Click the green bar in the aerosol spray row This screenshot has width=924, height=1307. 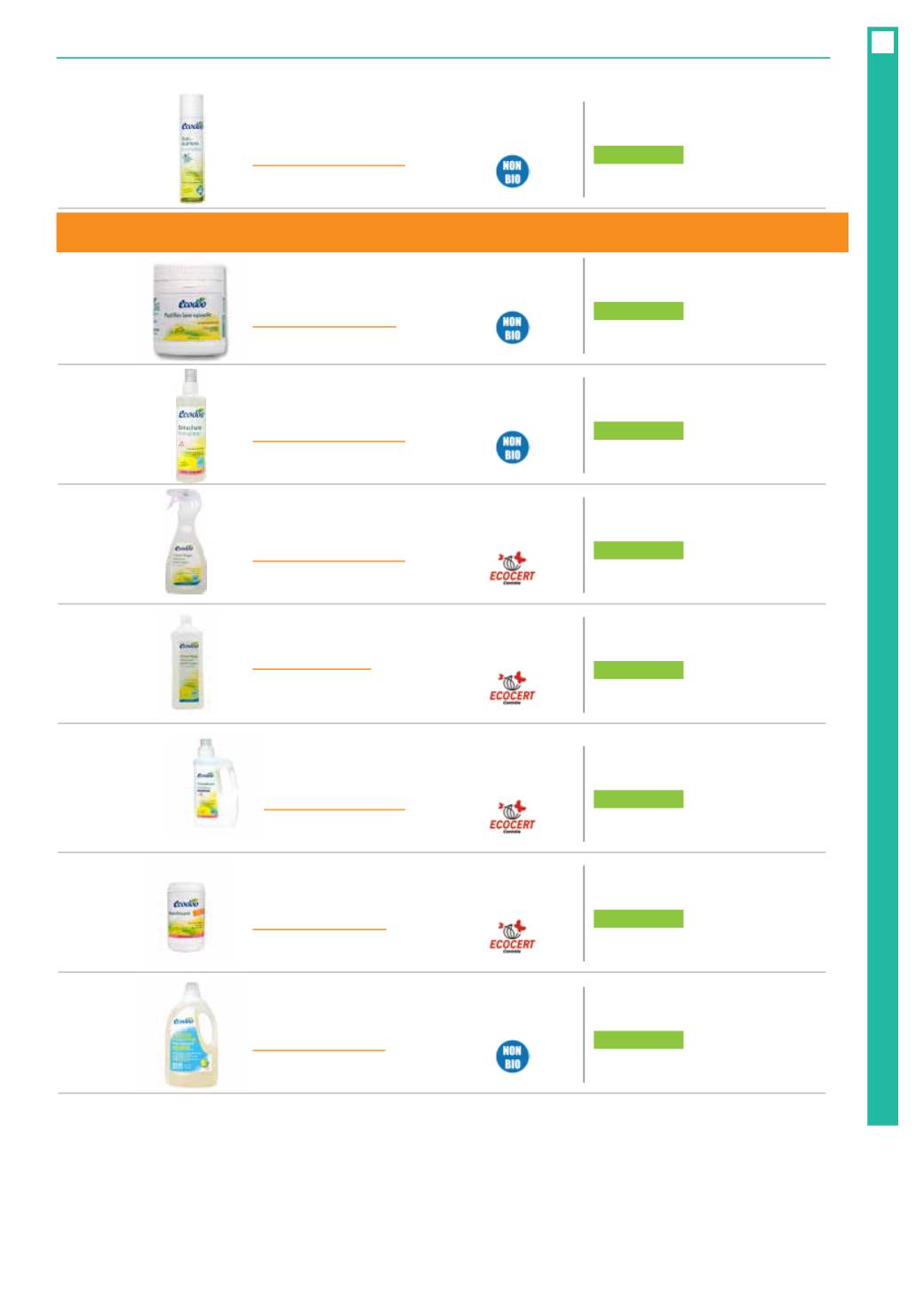pyautogui.click(x=638, y=155)
